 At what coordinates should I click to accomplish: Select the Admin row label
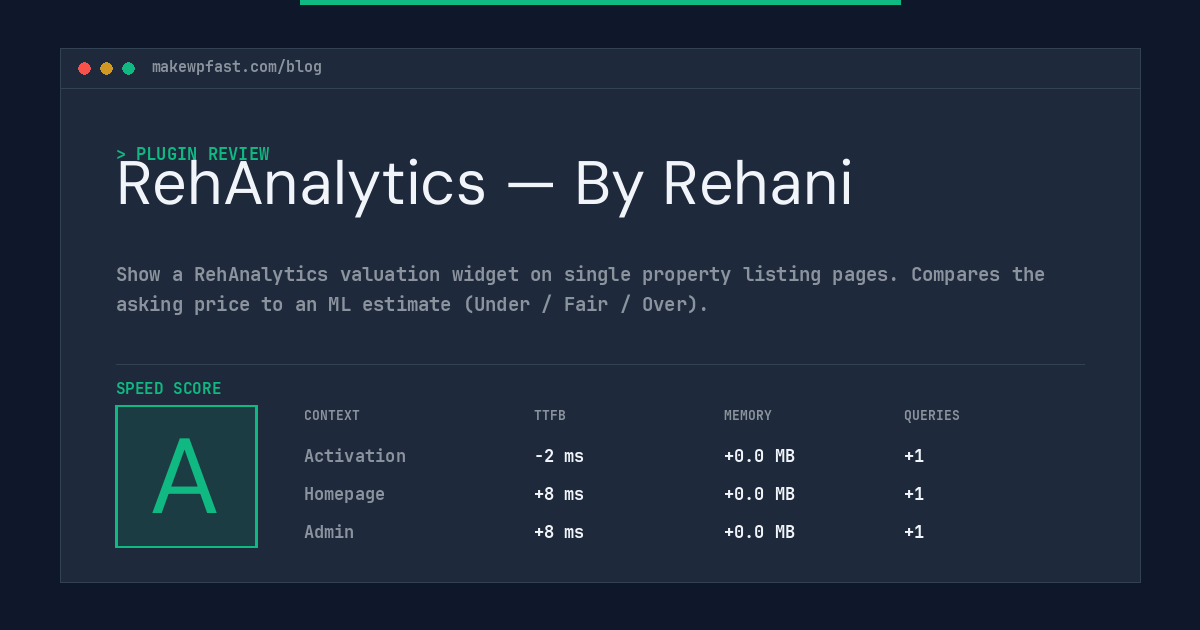pos(329,532)
